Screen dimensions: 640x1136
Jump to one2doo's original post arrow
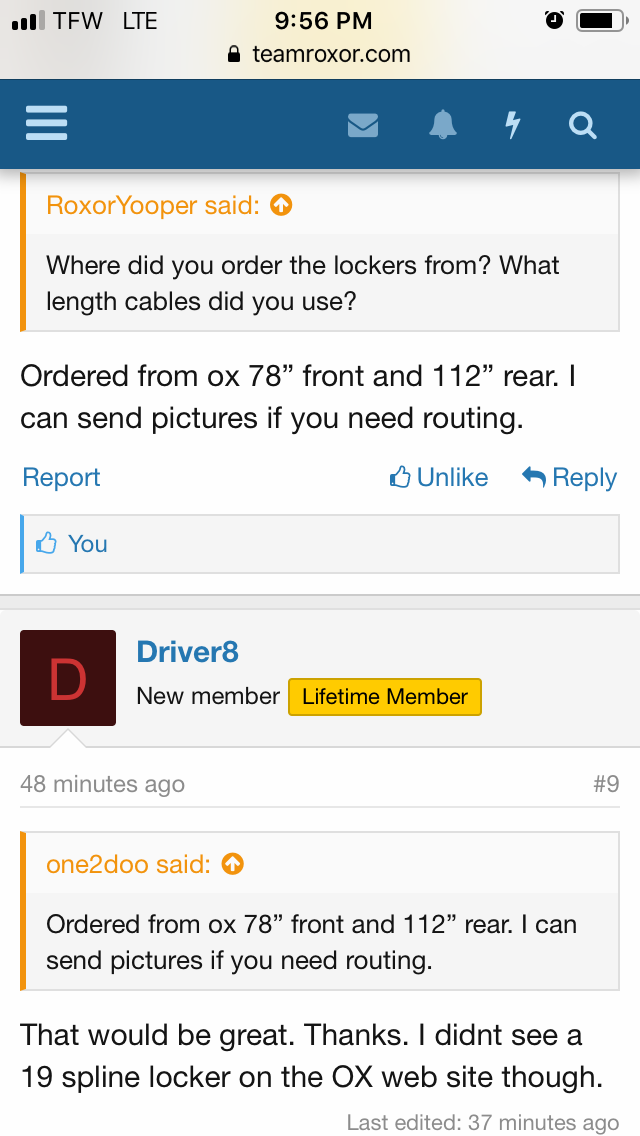point(232,864)
